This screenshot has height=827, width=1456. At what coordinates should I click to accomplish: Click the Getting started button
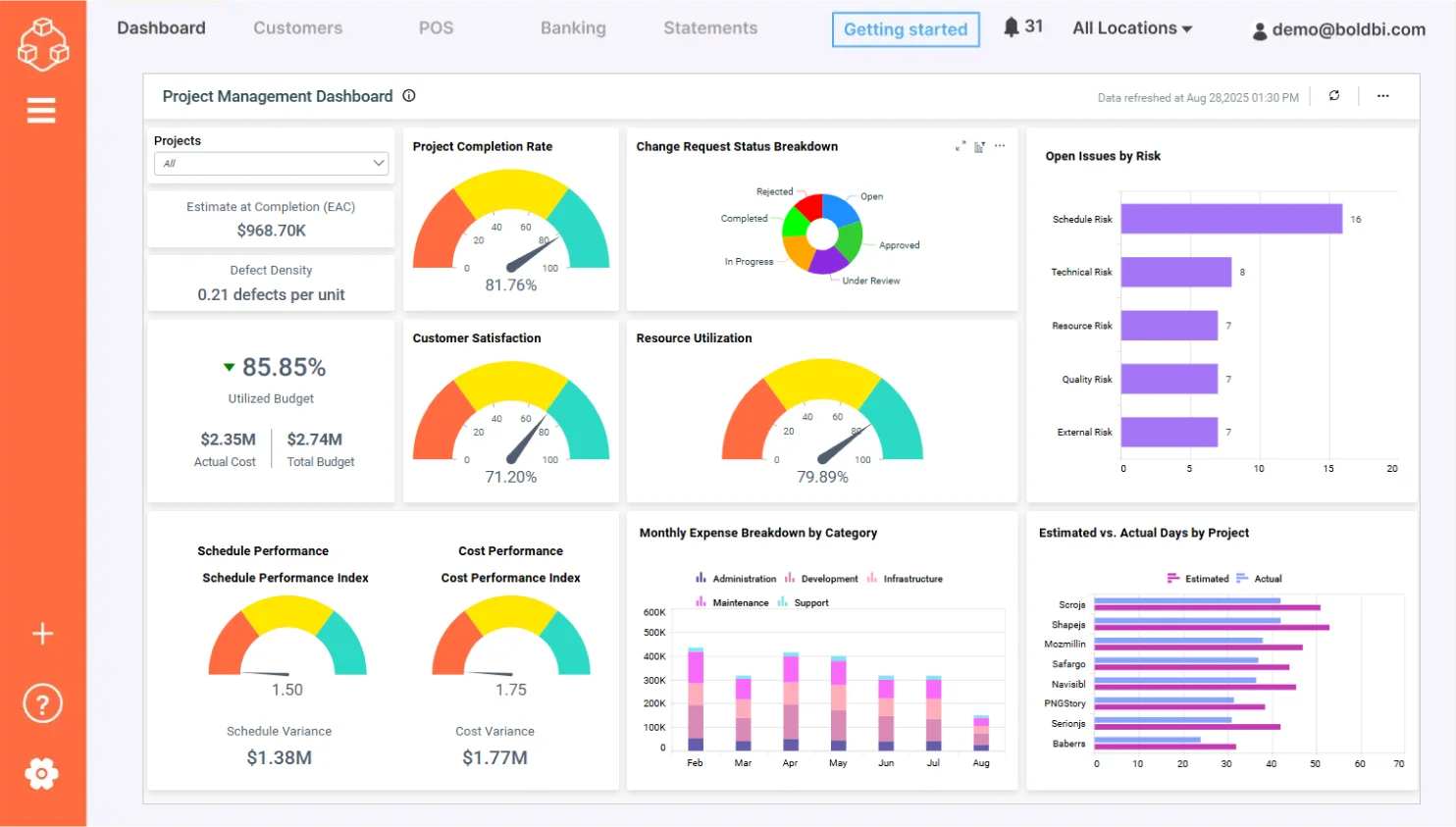tap(905, 29)
